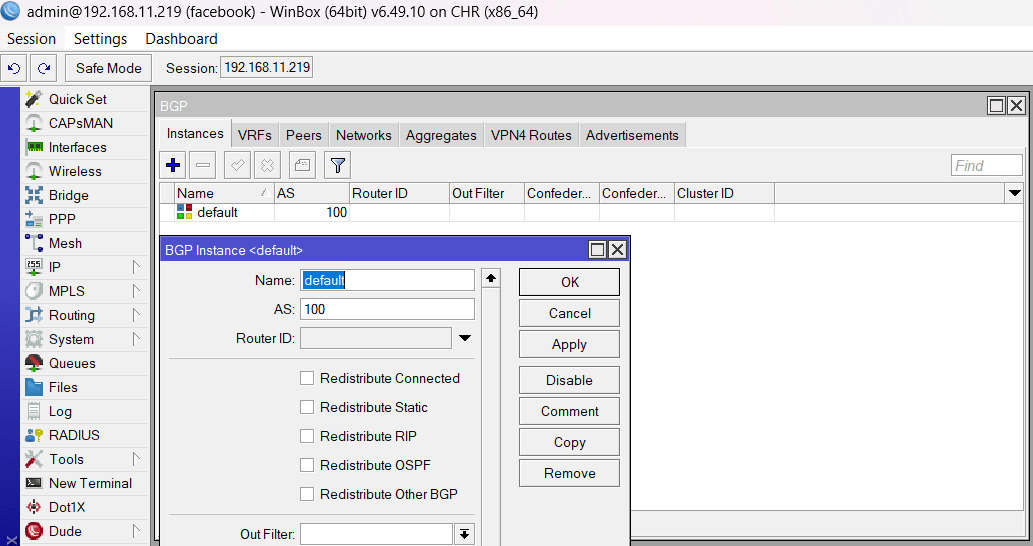Viewport: 1033px width, 546px height.
Task: Expand the System submenu arrow
Action: pos(136,339)
